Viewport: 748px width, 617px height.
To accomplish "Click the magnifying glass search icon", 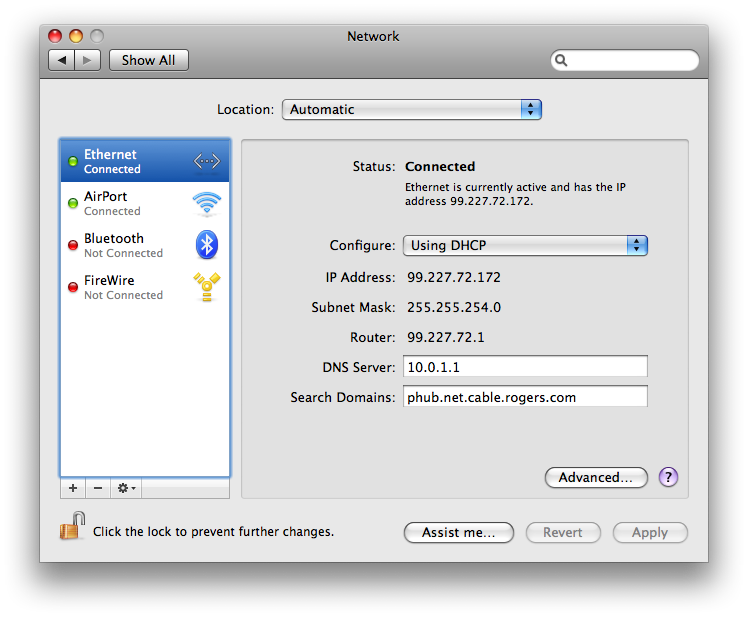I will [x=561, y=60].
